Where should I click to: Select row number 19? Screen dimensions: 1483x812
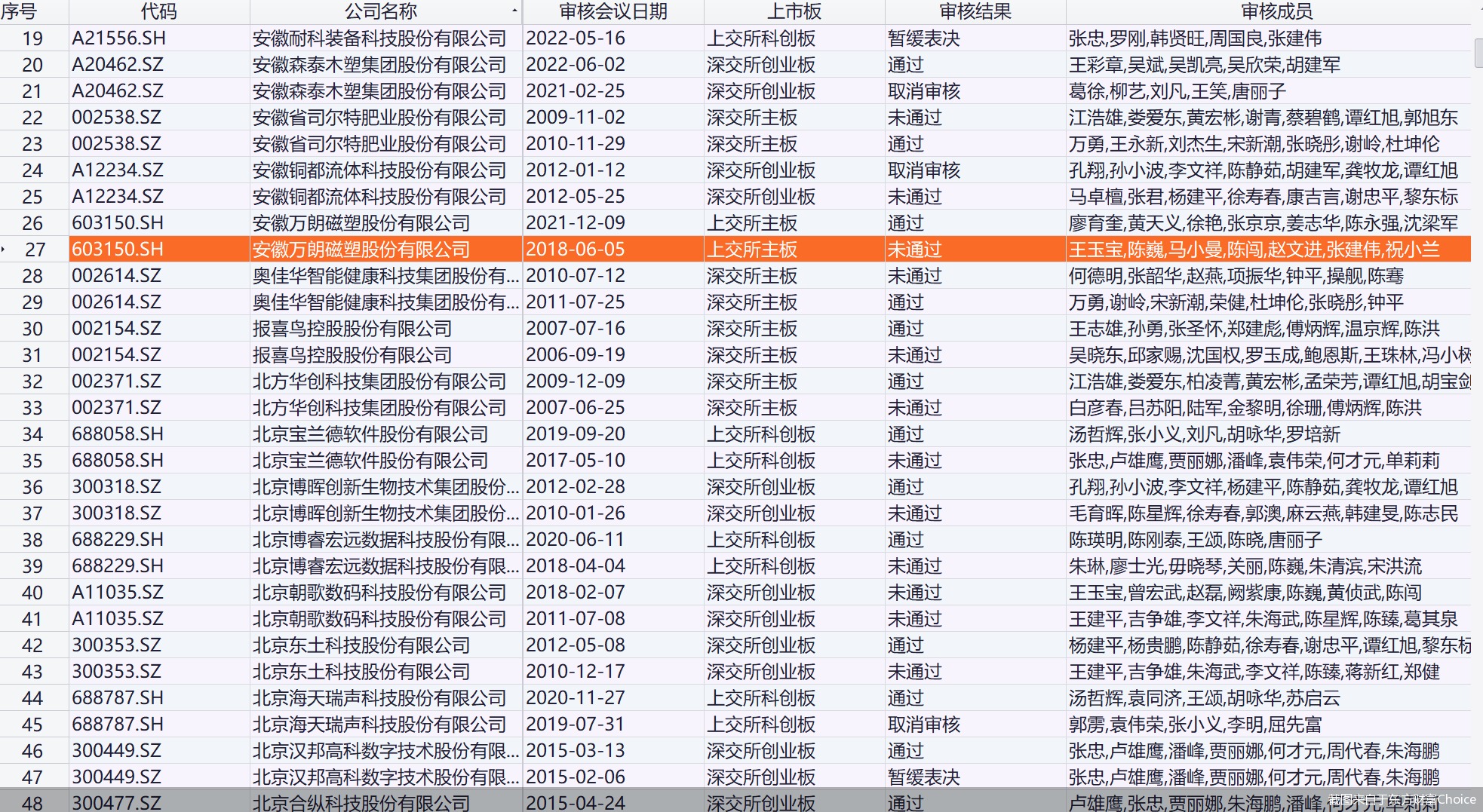33,38
